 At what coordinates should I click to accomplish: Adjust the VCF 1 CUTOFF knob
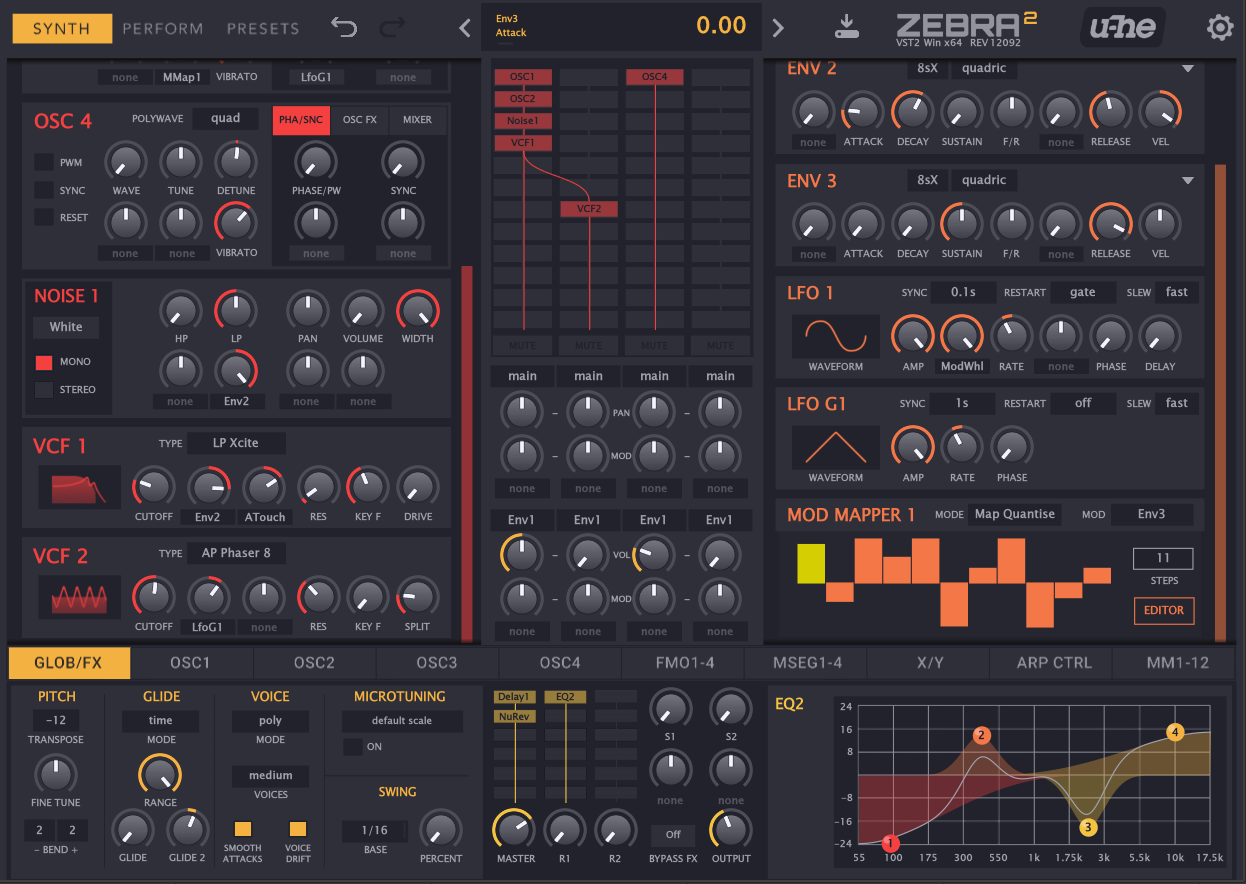[x=154, y=487]
